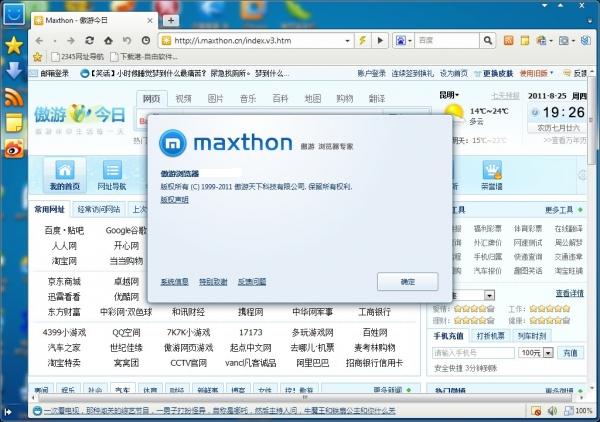The height and width of the screenshot is (422, 600).
Task: Open the 京东商城 site link
Action: coord(64,282)
